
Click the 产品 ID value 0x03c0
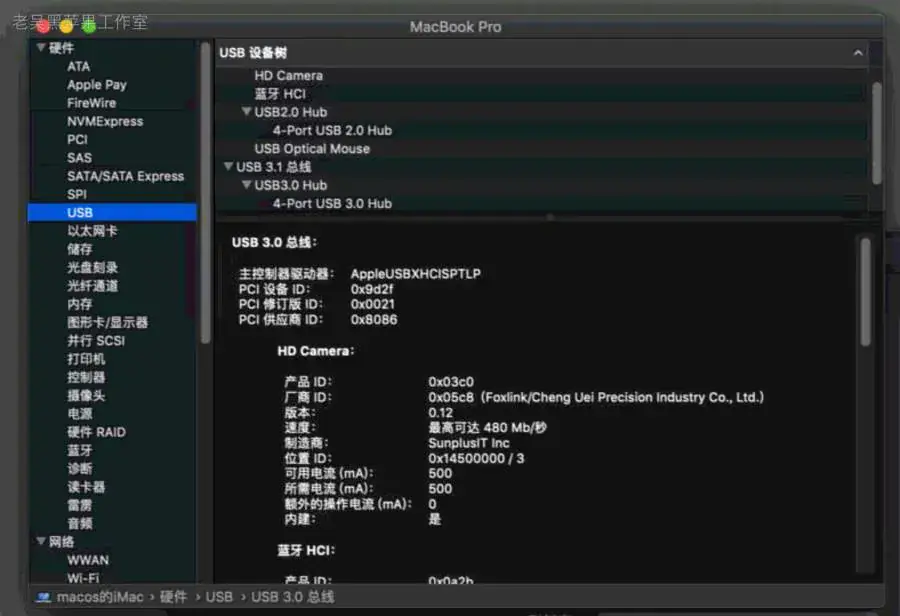[x=451, y=382]
